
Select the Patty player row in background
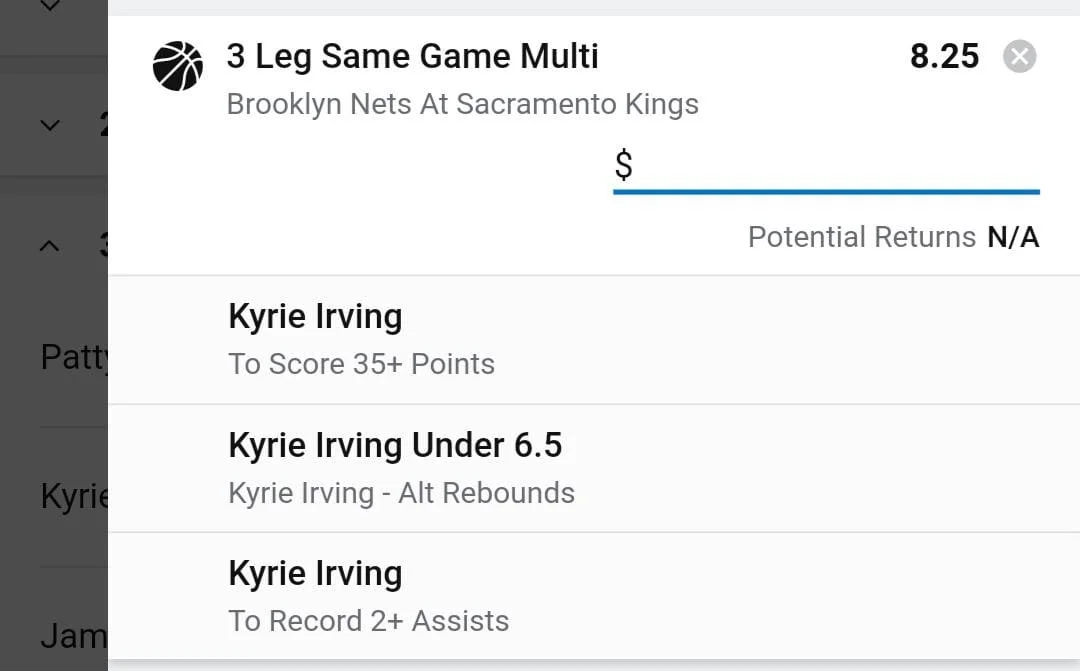coord(74,357)
